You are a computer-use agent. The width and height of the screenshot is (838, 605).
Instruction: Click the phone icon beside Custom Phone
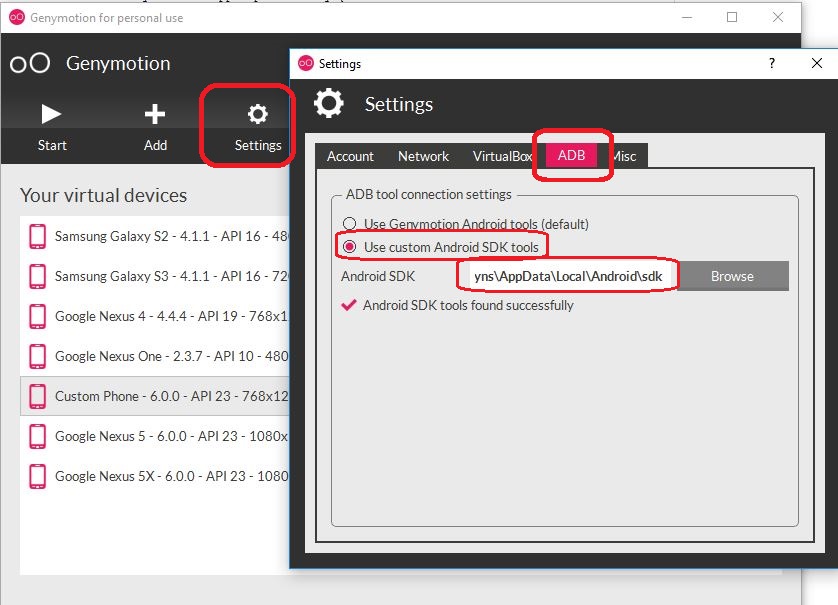(x=37, y=397)
